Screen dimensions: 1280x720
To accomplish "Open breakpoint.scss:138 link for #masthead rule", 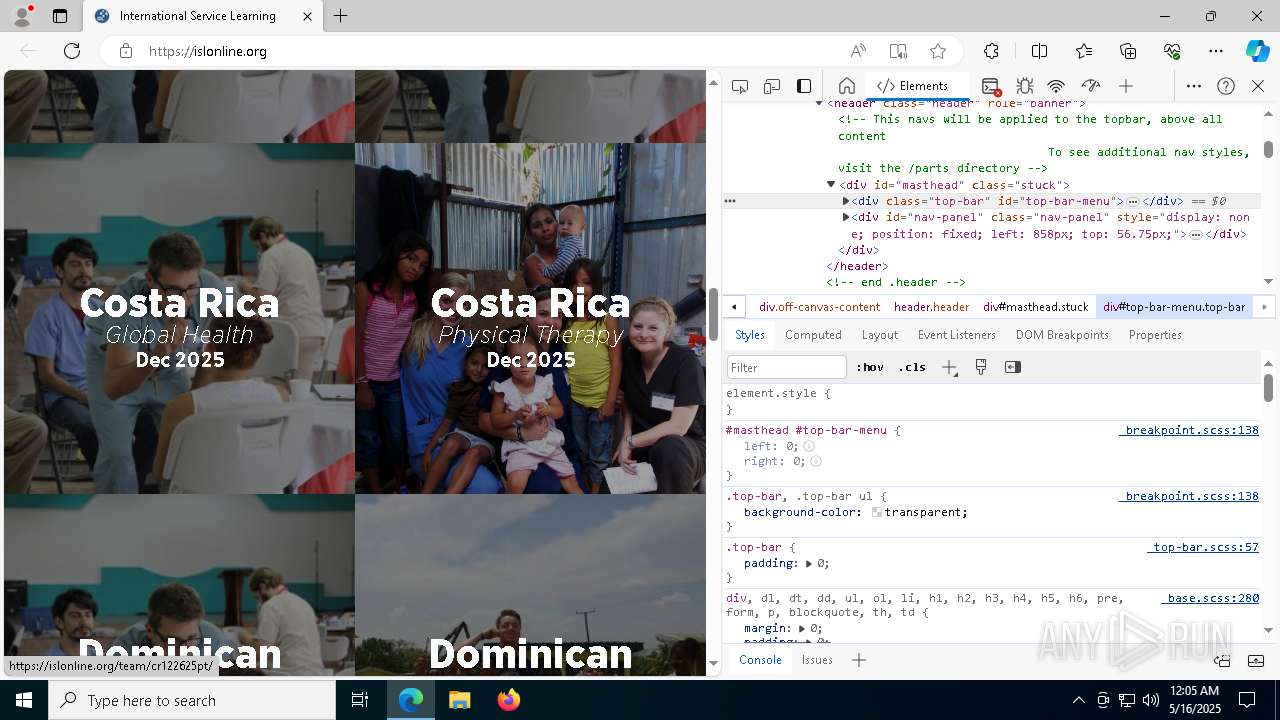I will point(1189,430).
